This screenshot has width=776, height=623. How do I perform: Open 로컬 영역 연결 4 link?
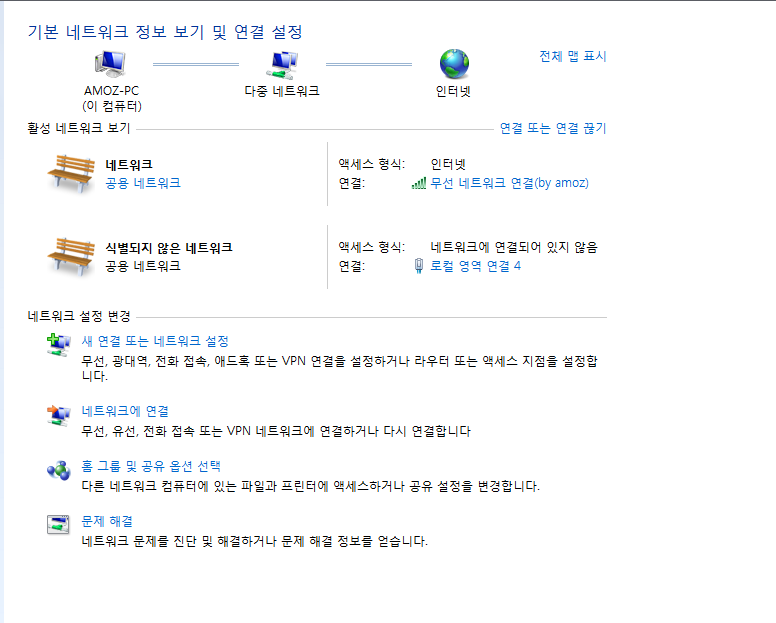[x=476, y=266]
